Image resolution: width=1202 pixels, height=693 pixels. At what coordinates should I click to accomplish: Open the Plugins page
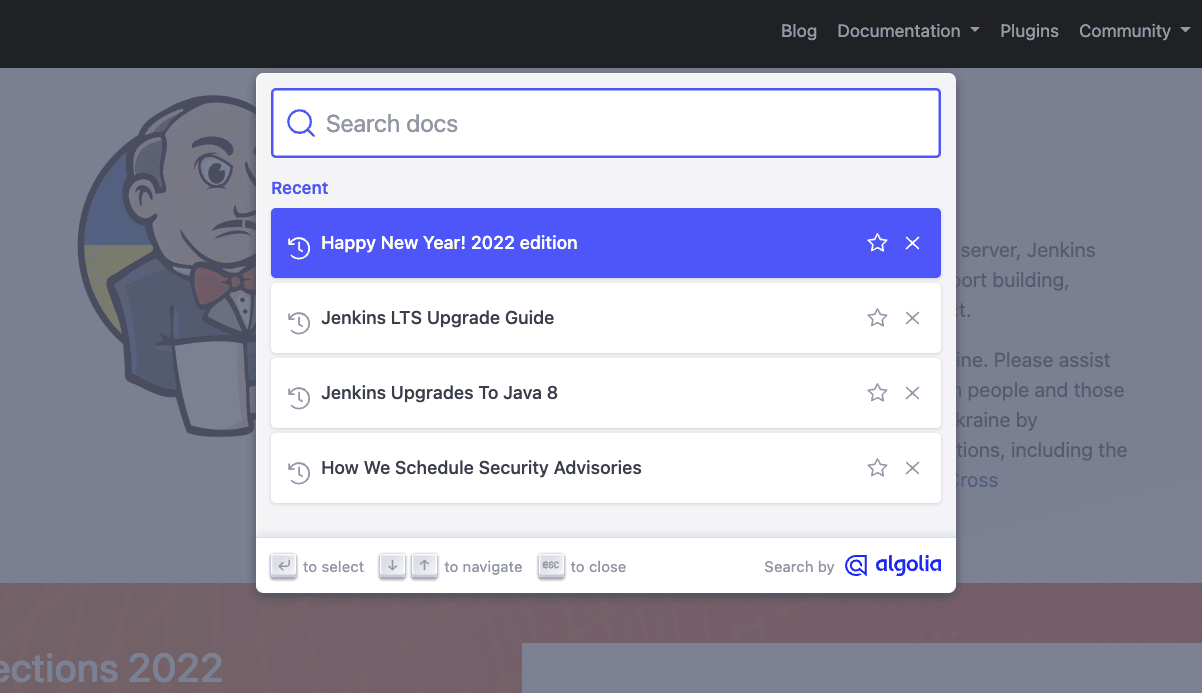[1029, 31]
